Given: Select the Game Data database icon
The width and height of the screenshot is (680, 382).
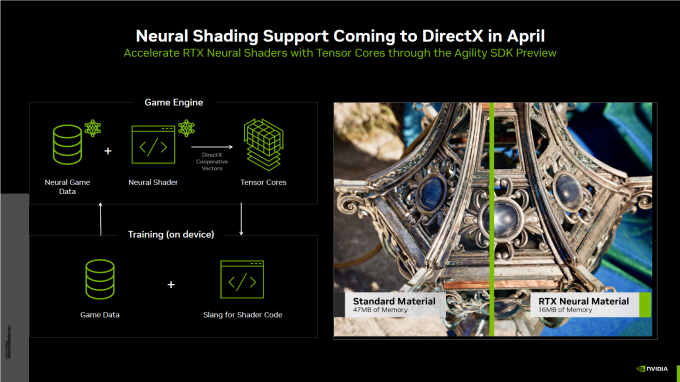Looking at the screenshot, I should (100, 279).
